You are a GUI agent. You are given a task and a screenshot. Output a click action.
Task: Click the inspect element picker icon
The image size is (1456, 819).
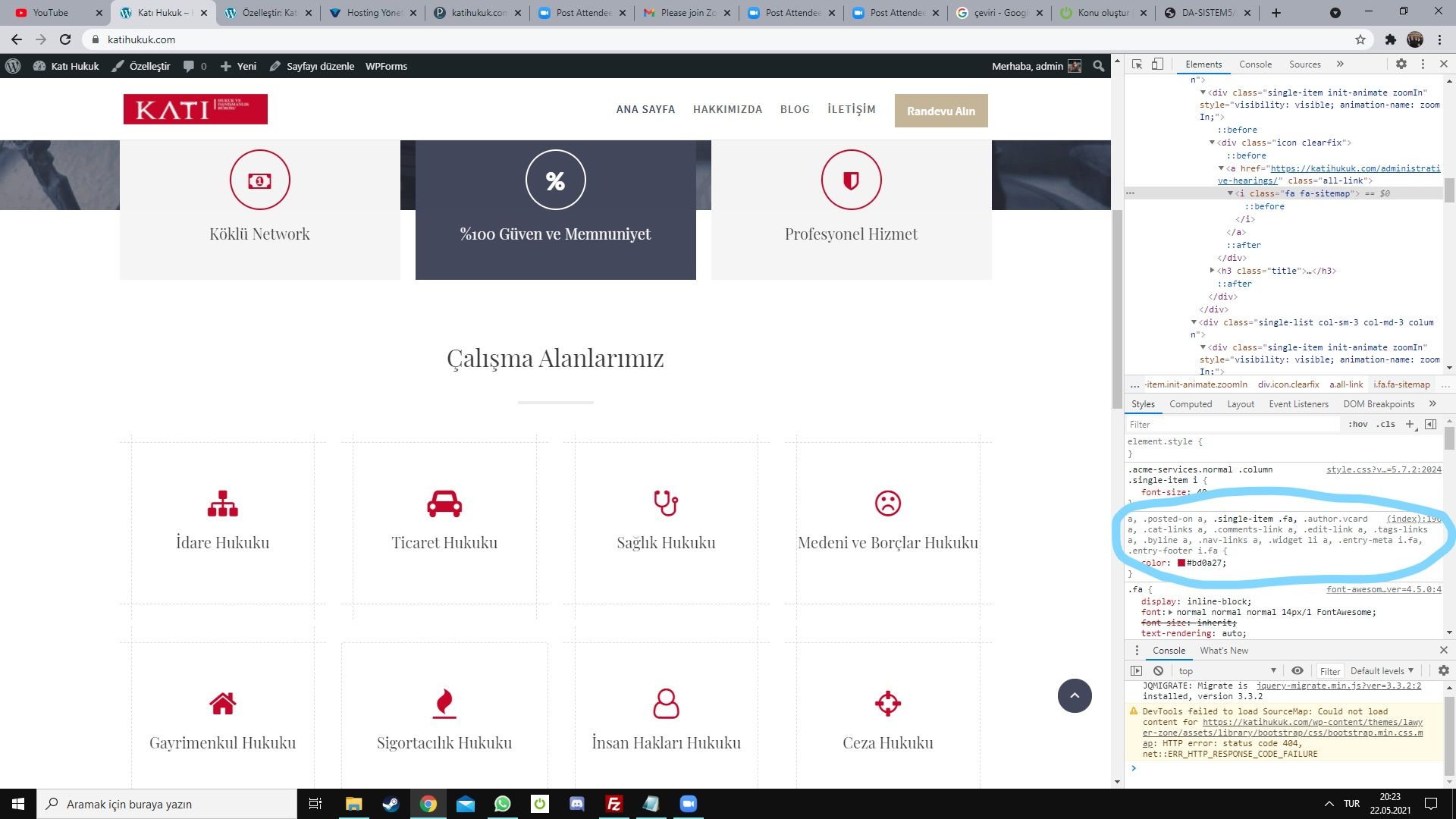(x=1137, y=64)
